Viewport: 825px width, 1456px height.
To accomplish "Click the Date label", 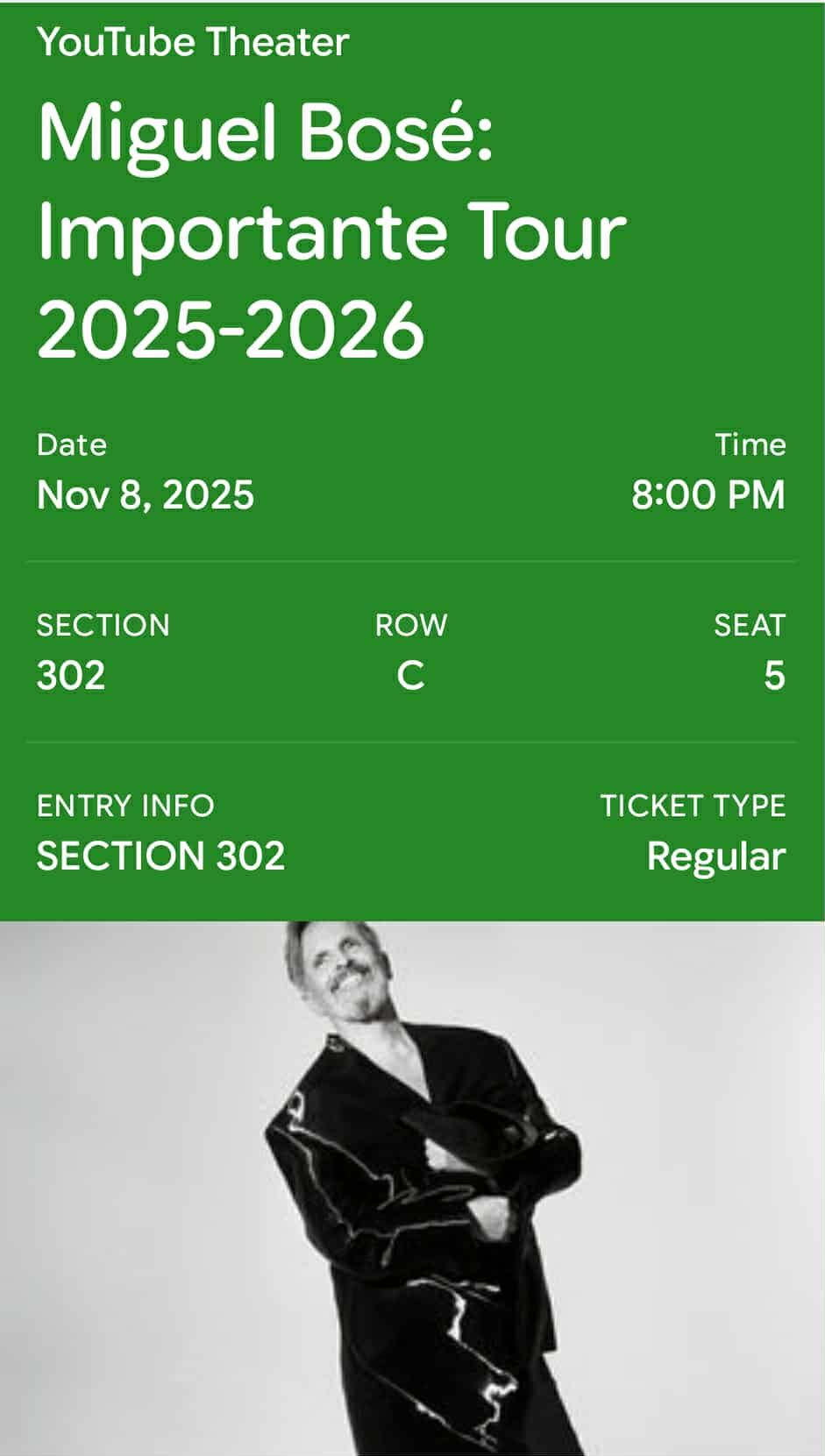I will click(x=72, y=444).
